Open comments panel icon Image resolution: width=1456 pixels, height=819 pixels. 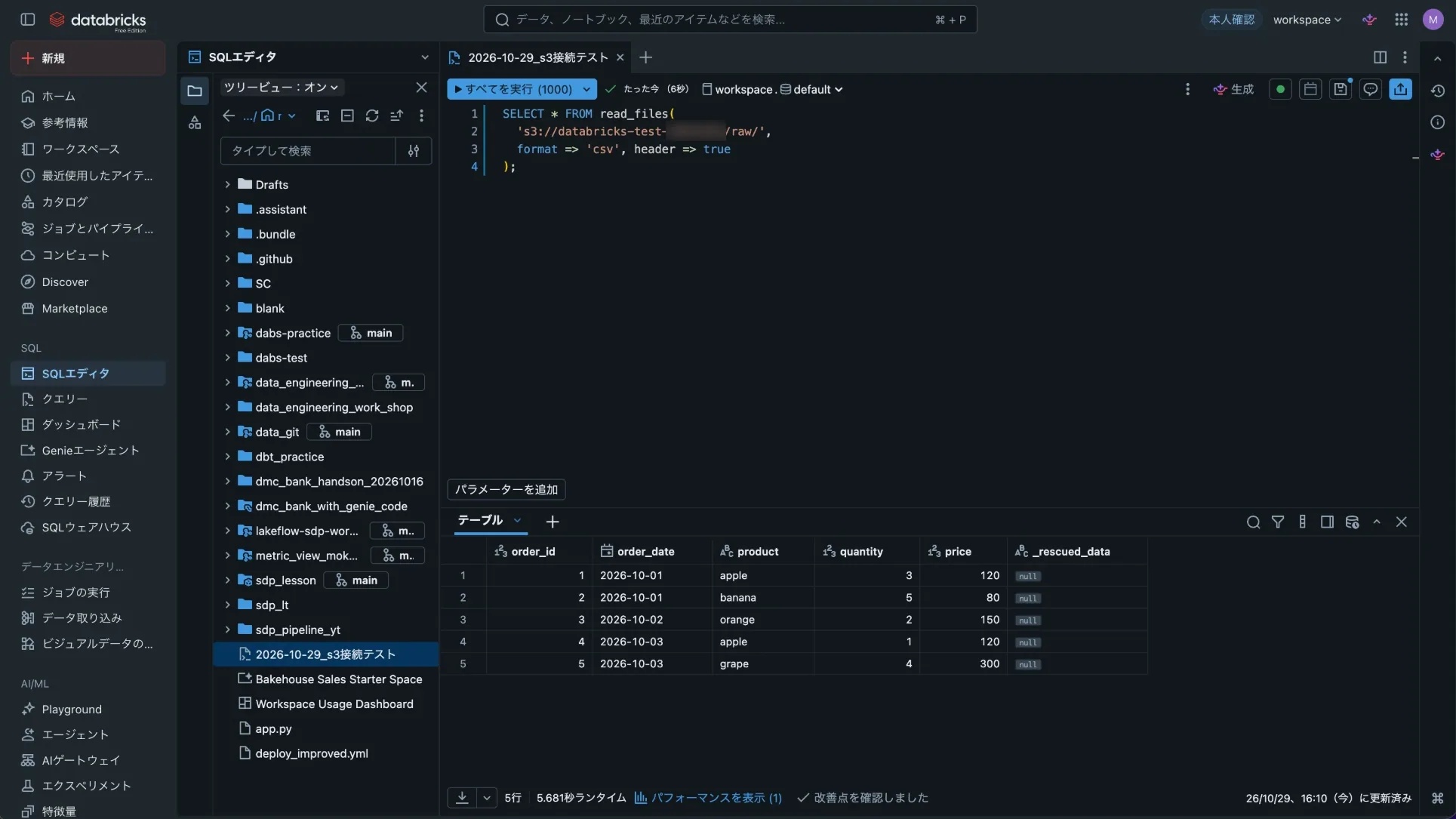(x=1371, y=89)
